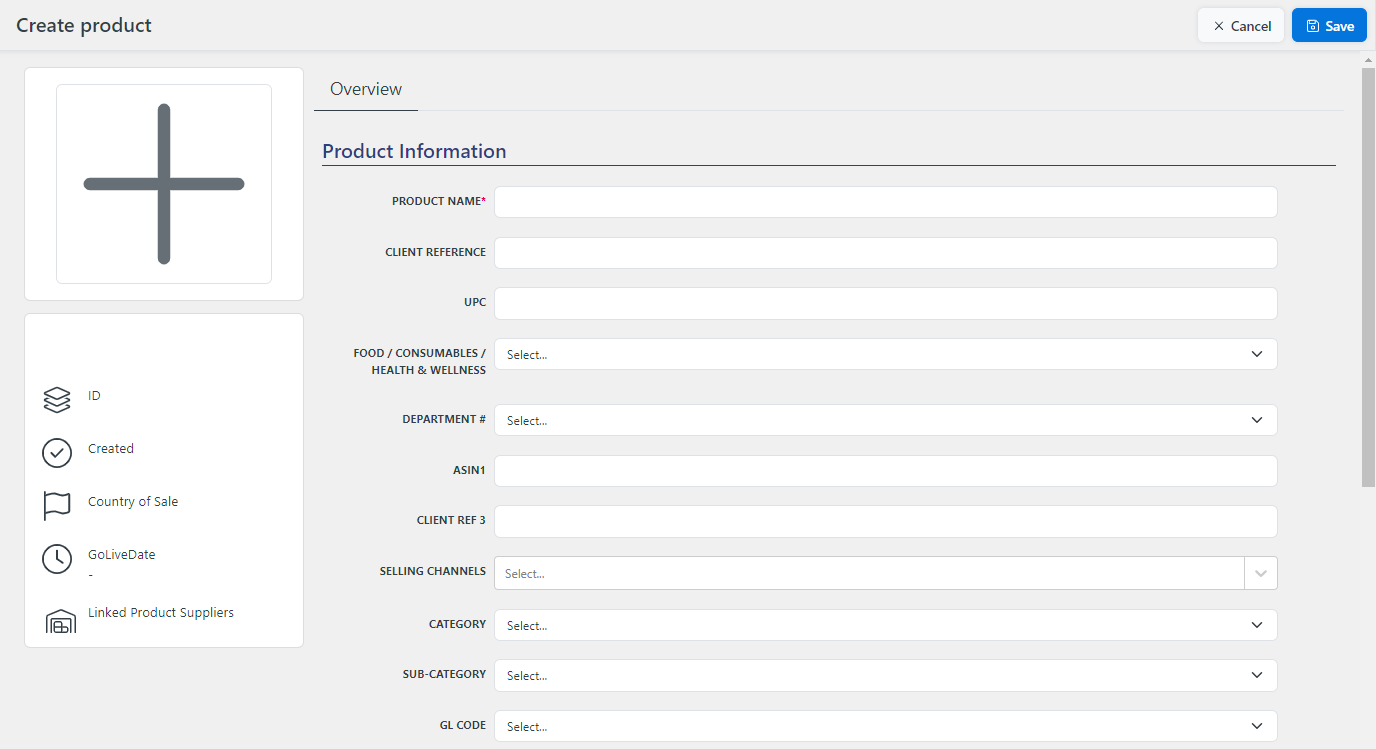Click the vertical page scrollbar thumb
The height and width of the screenshot is (749, 1376).
coord(1368,277)
